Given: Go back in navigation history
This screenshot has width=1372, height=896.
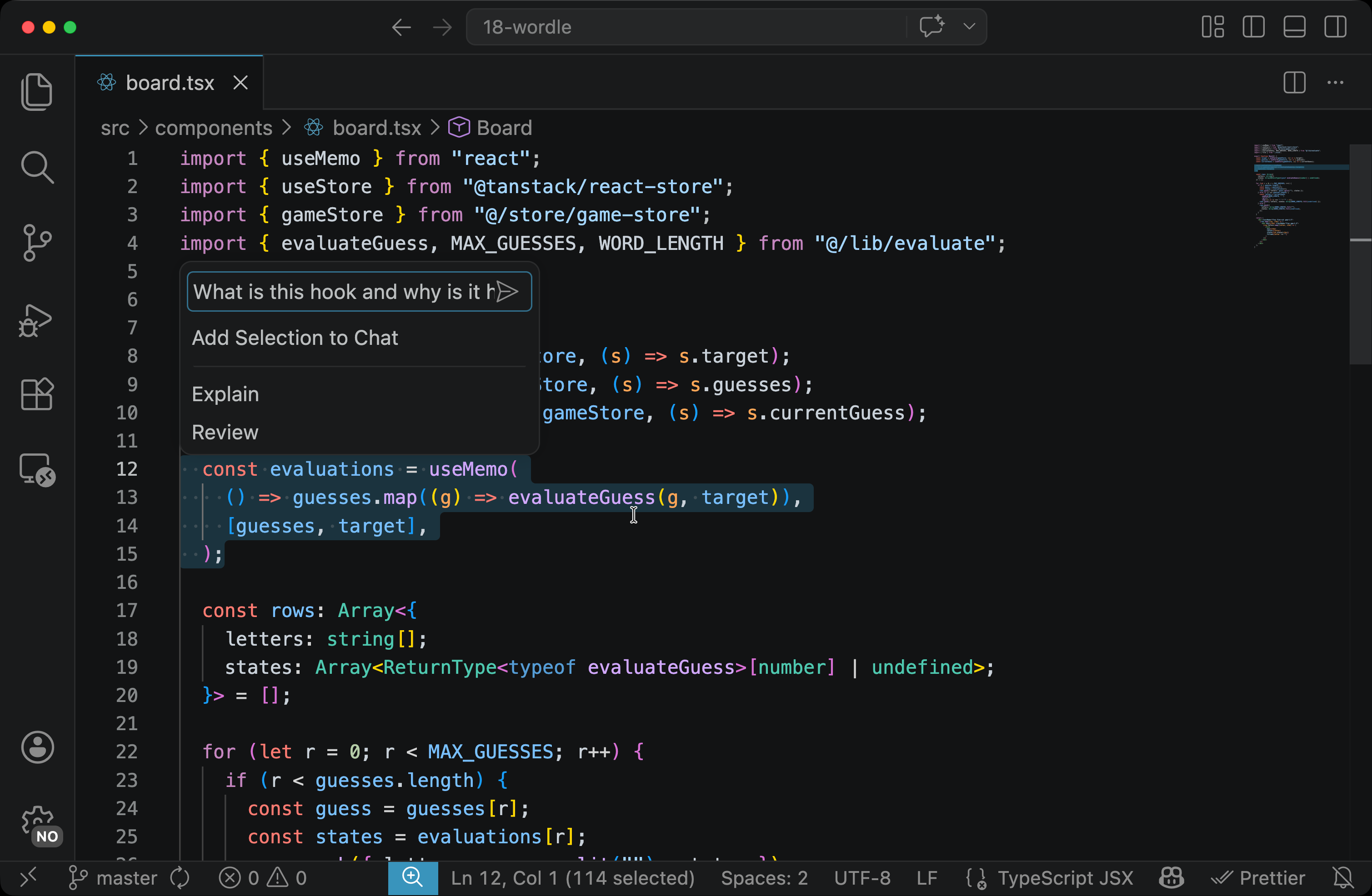Looking at the screenshot, I should click(401, 27).
